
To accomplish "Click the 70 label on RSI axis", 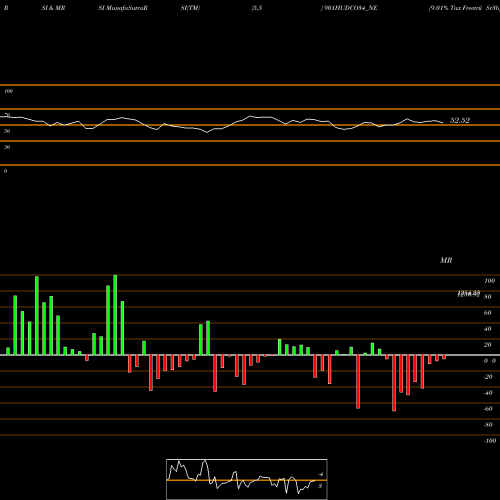I will pyautogui.click(x=7, y=115).
